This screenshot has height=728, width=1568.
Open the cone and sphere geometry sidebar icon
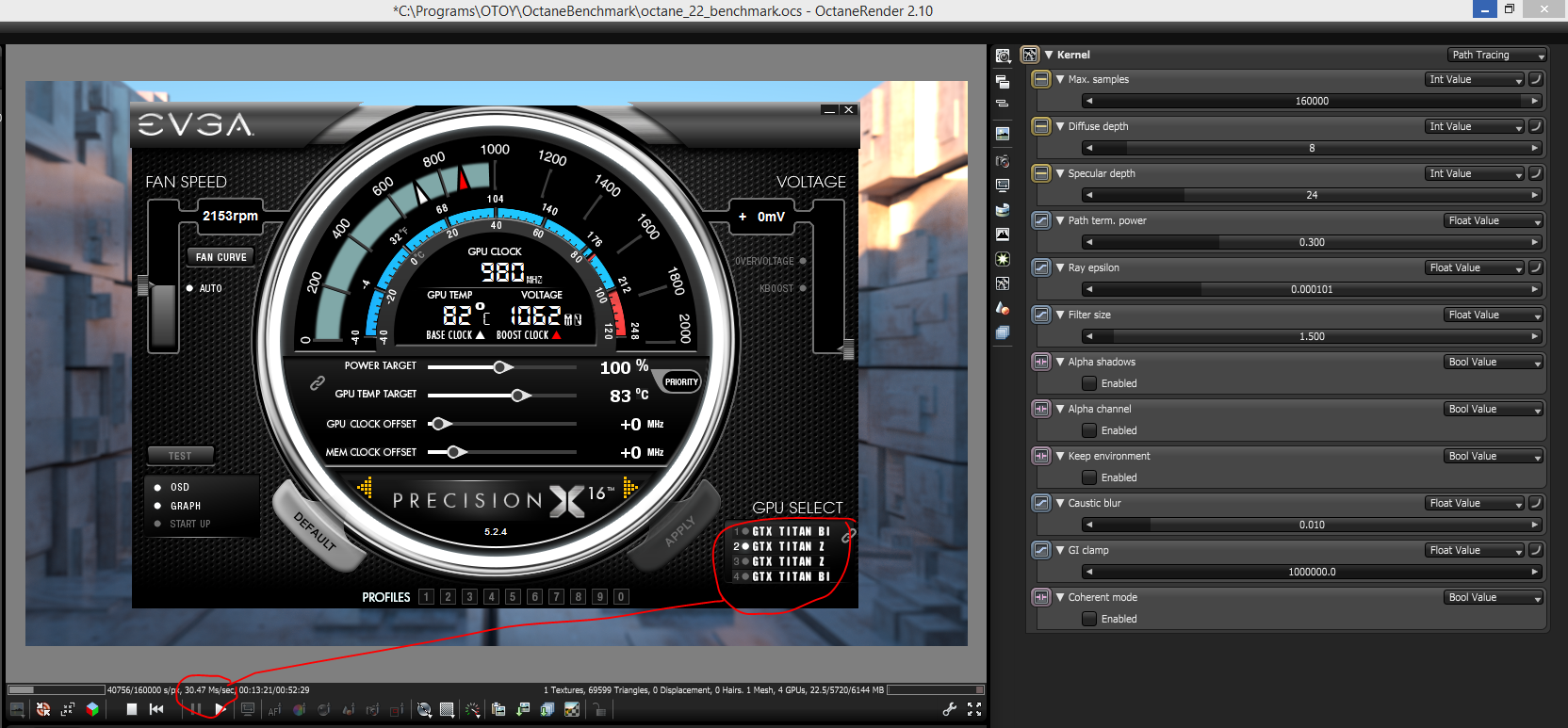pos(1003,308)
